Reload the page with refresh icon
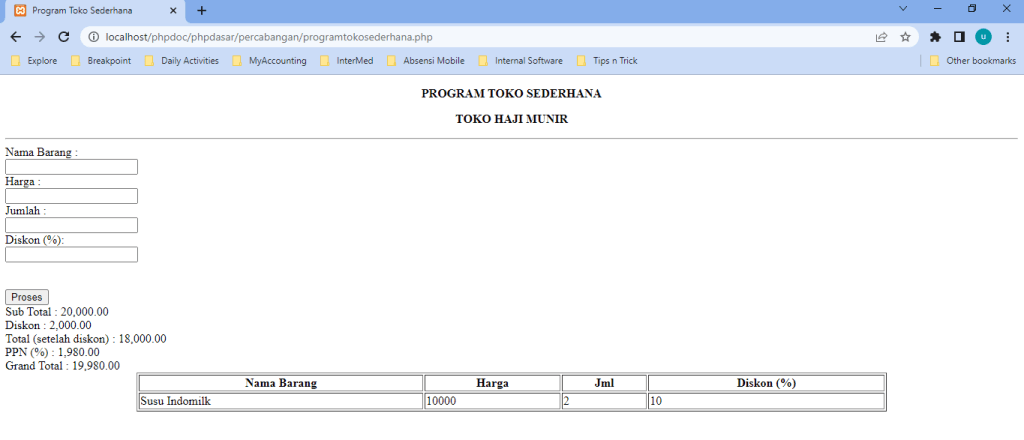1024x440 pixels. pyautogui.click(x=64, y=37)
